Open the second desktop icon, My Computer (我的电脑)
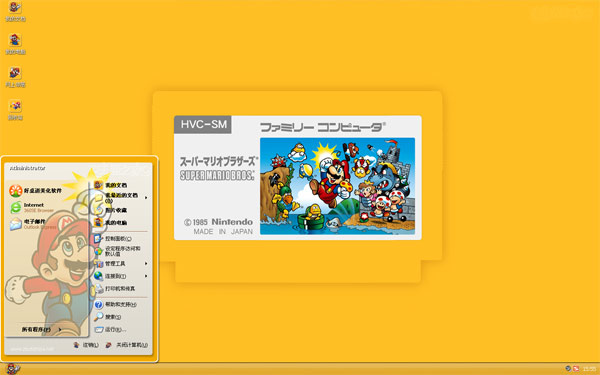This screenshot has width=600, height=375. 15,44
